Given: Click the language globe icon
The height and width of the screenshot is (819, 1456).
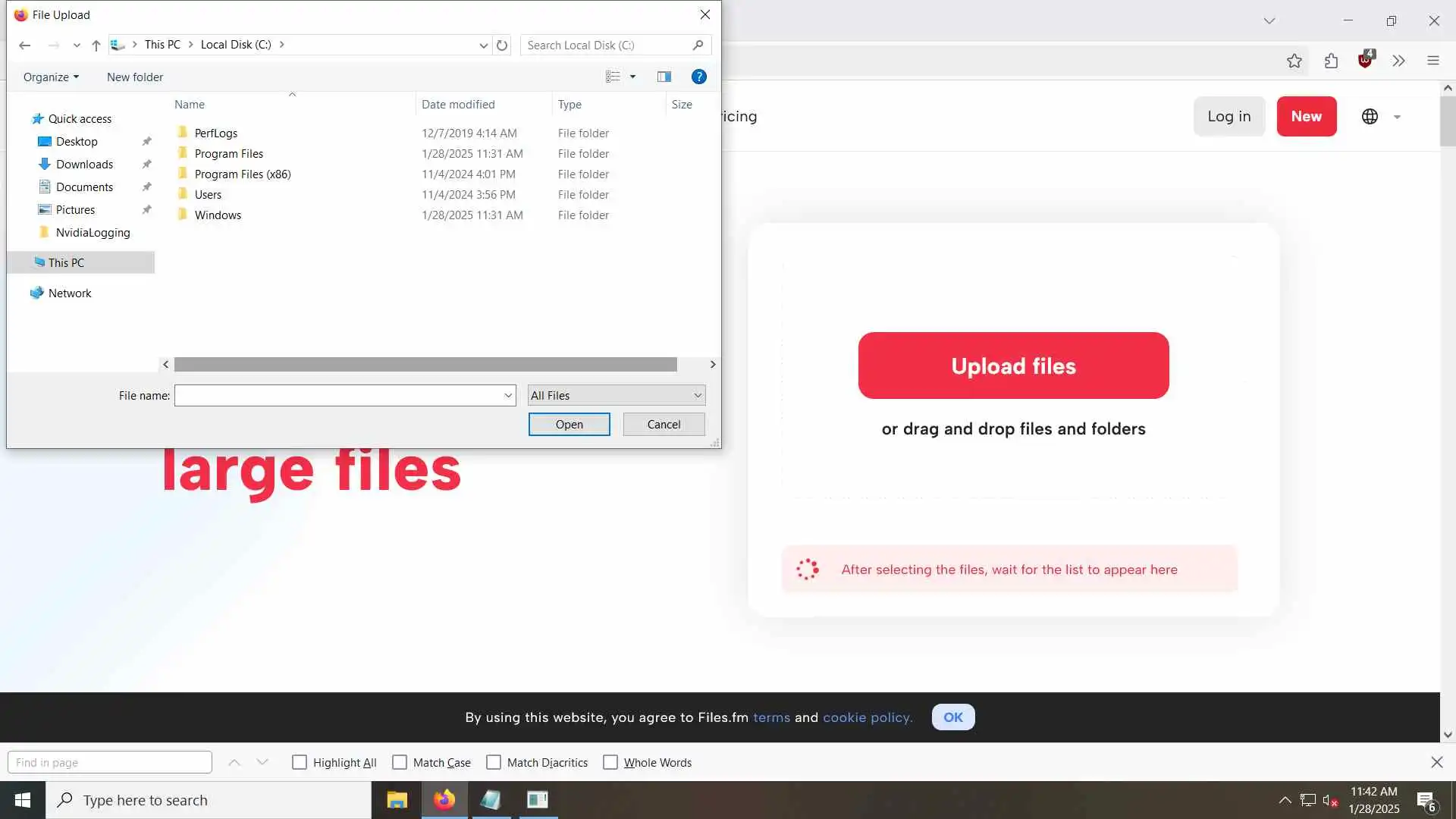Looking at the screenshot, I should (x=1370, y=117).
